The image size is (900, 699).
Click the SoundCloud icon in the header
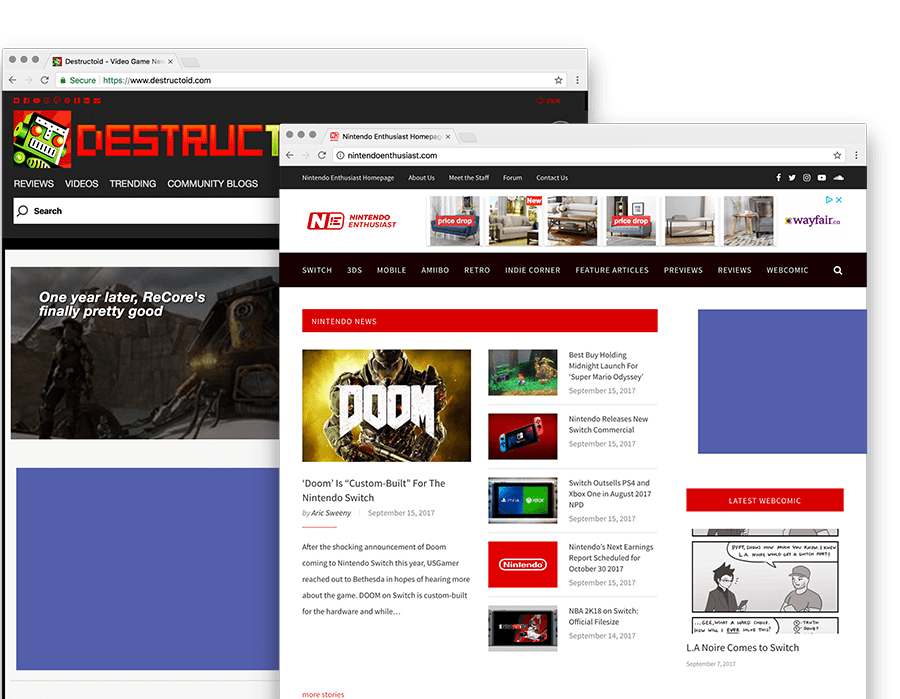838,178
